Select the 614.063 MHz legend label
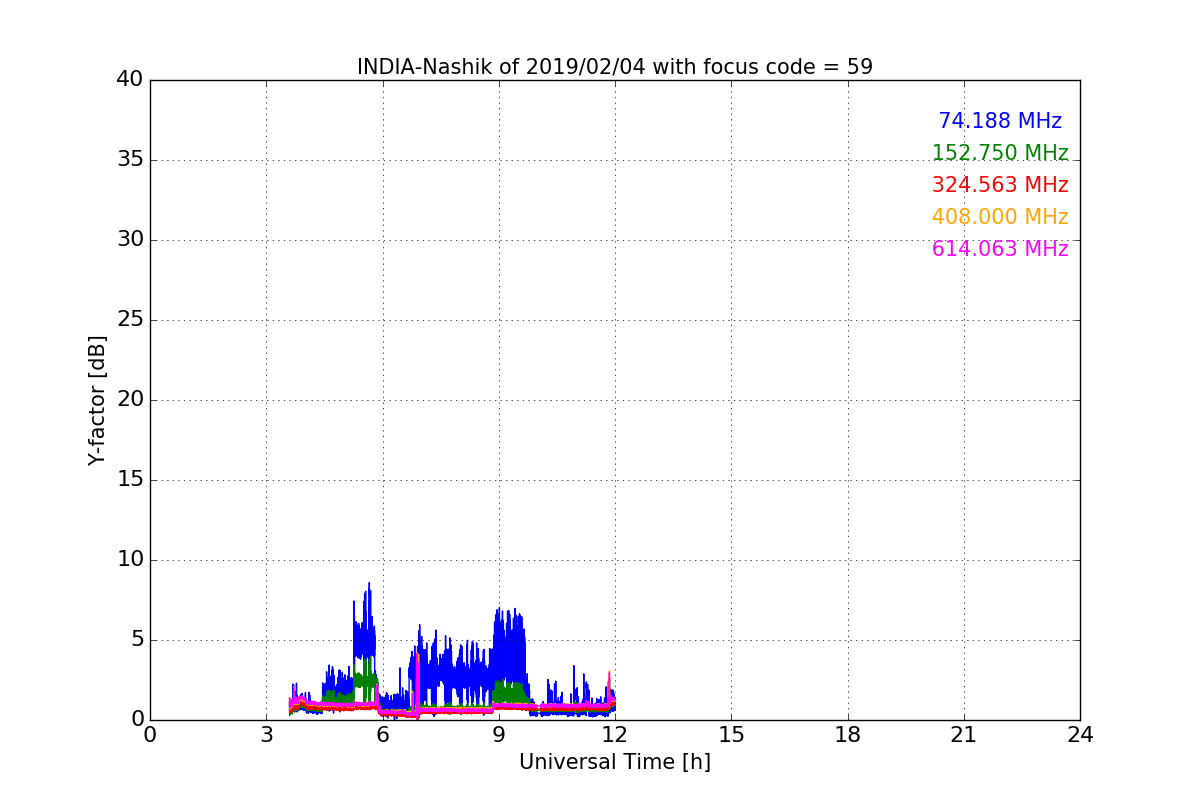This screenshot has height=800, width=1200. click(1000, 249)
